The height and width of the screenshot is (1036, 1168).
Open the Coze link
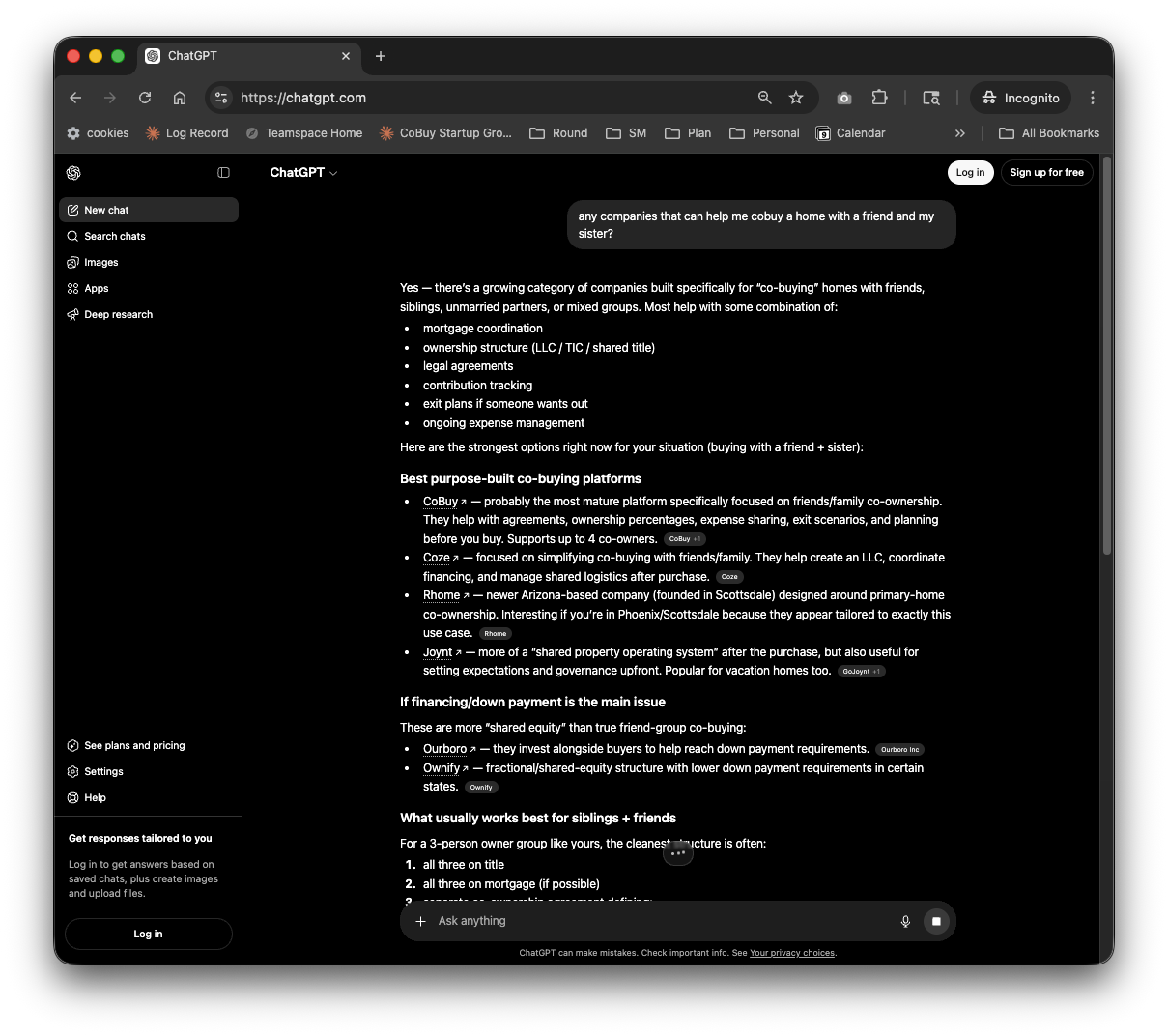point(441,558)
